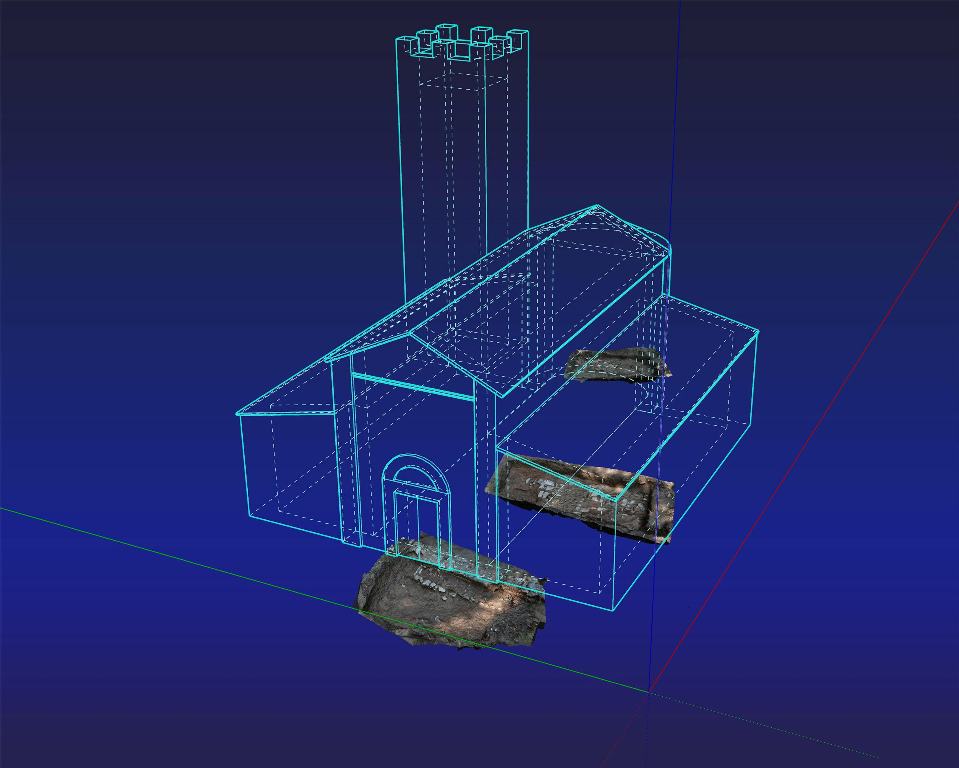Image resolution: width=959 pixels, height=768 pixels.
Task: Click the small upper textured excavation patch
Action: (x=617, y=364)
